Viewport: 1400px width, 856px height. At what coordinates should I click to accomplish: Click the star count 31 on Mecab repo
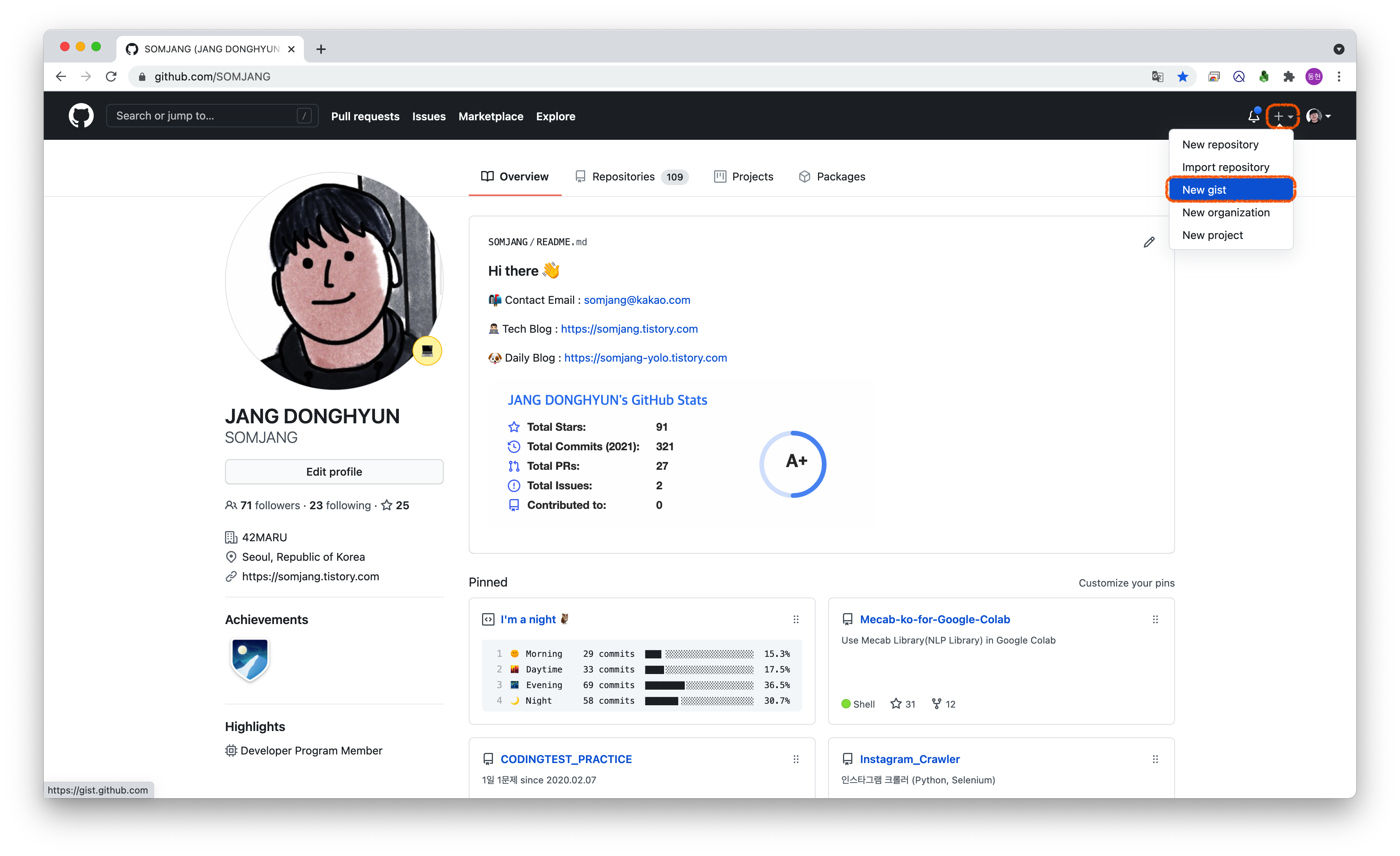pos(903,704)
